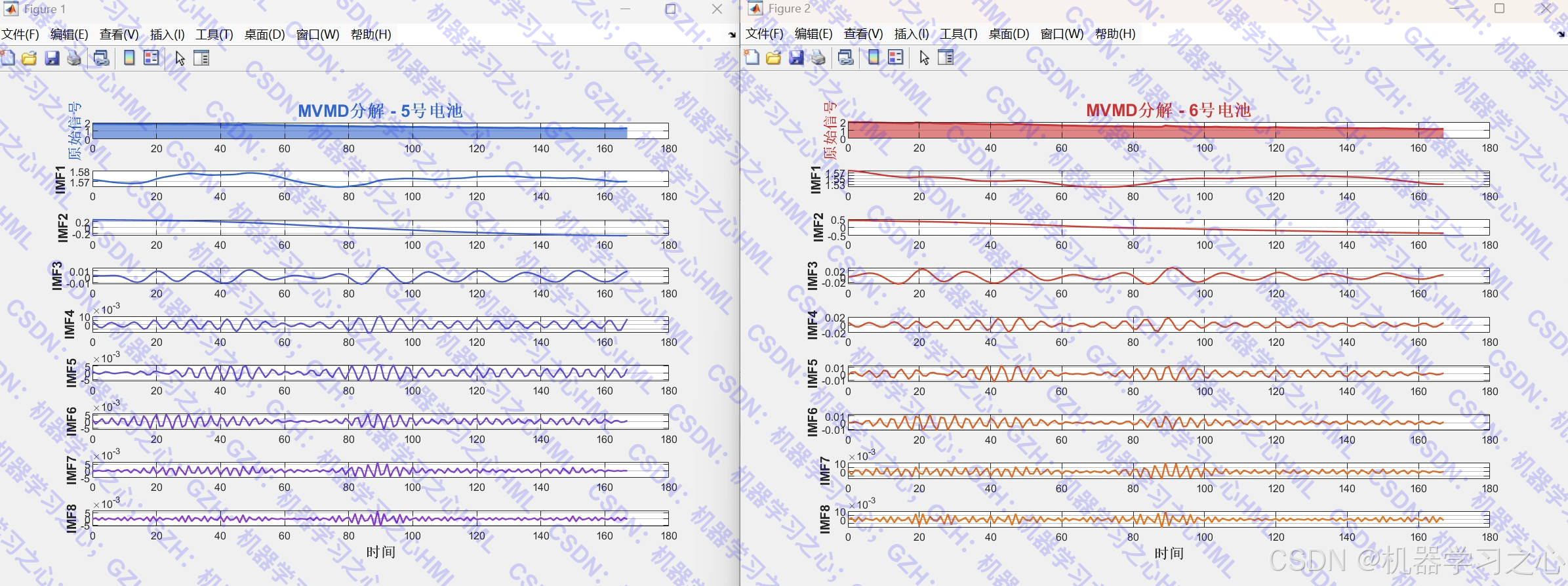This screenshot has height=586, width=1568.
Task: Open 文件(F) menu in Figure 1
Action: pos(20,34)
